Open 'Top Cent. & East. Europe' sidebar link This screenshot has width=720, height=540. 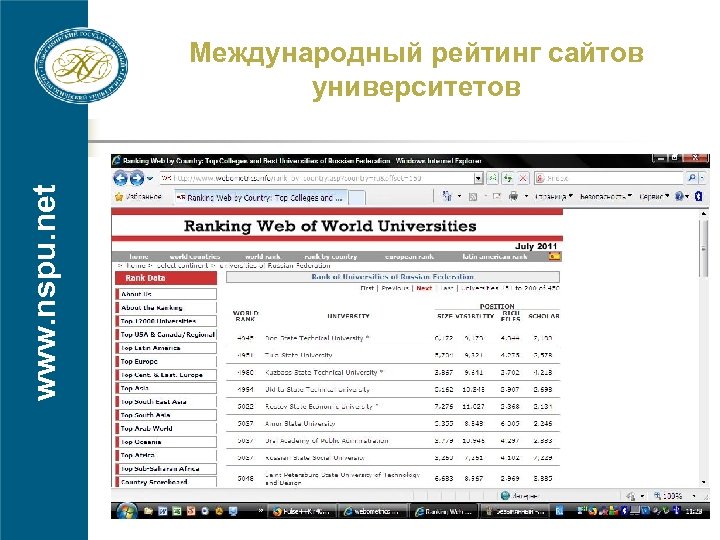(x=166, y=375)
